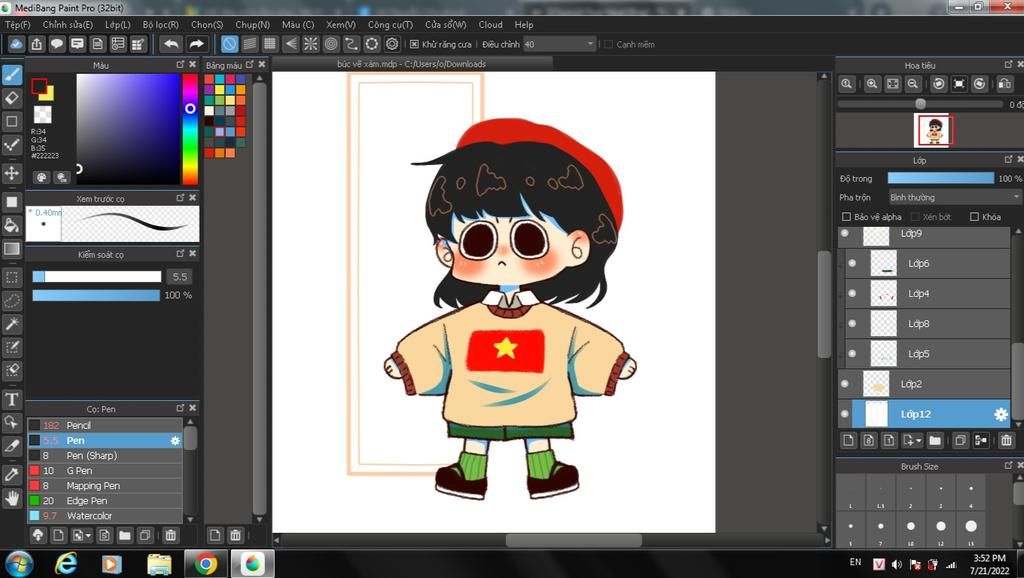
Task: Select the Mapping Pen brush
Action: click(x=104, y=485)
